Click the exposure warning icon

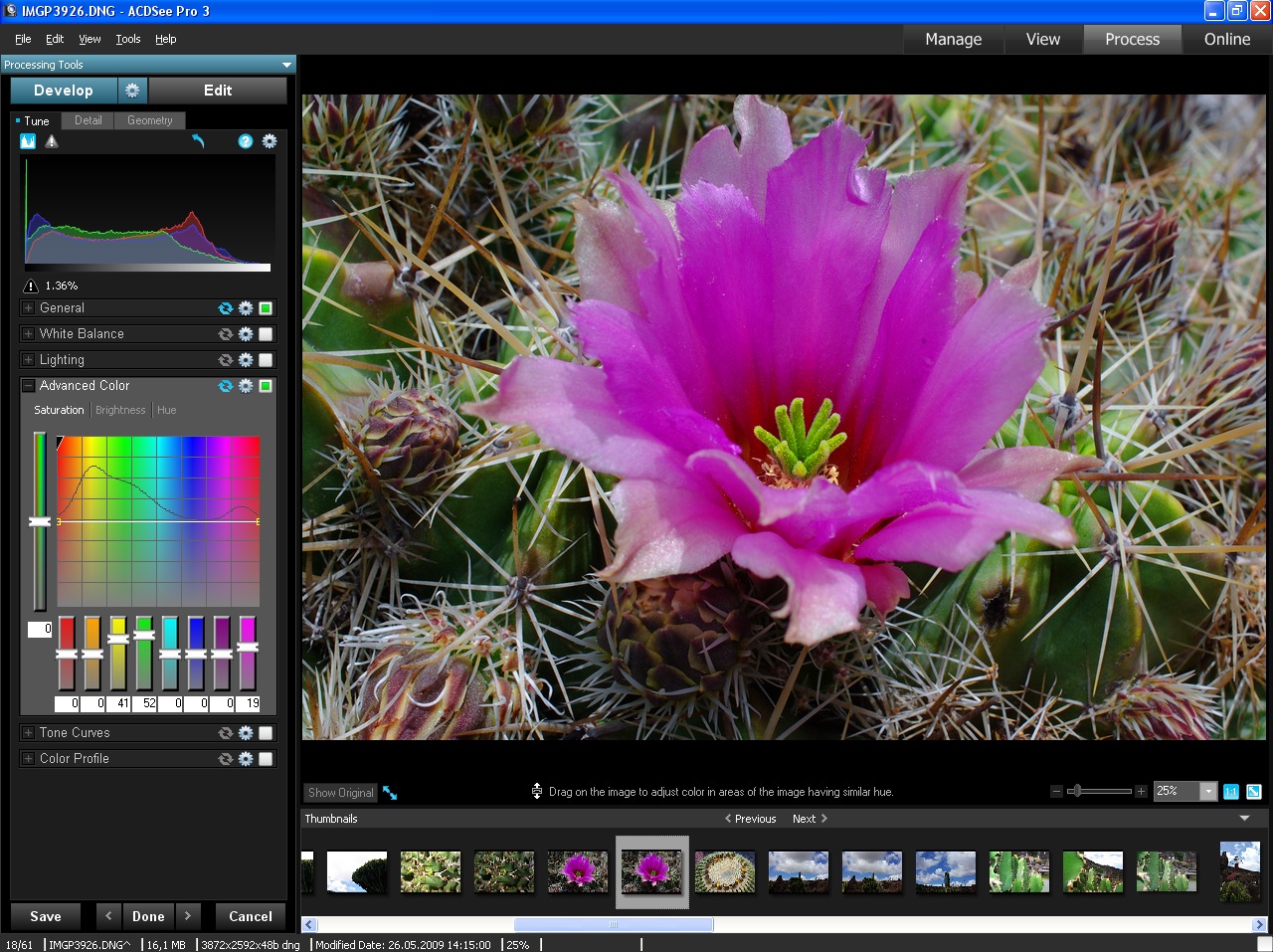pyautogui.click(x=51, y=141)
